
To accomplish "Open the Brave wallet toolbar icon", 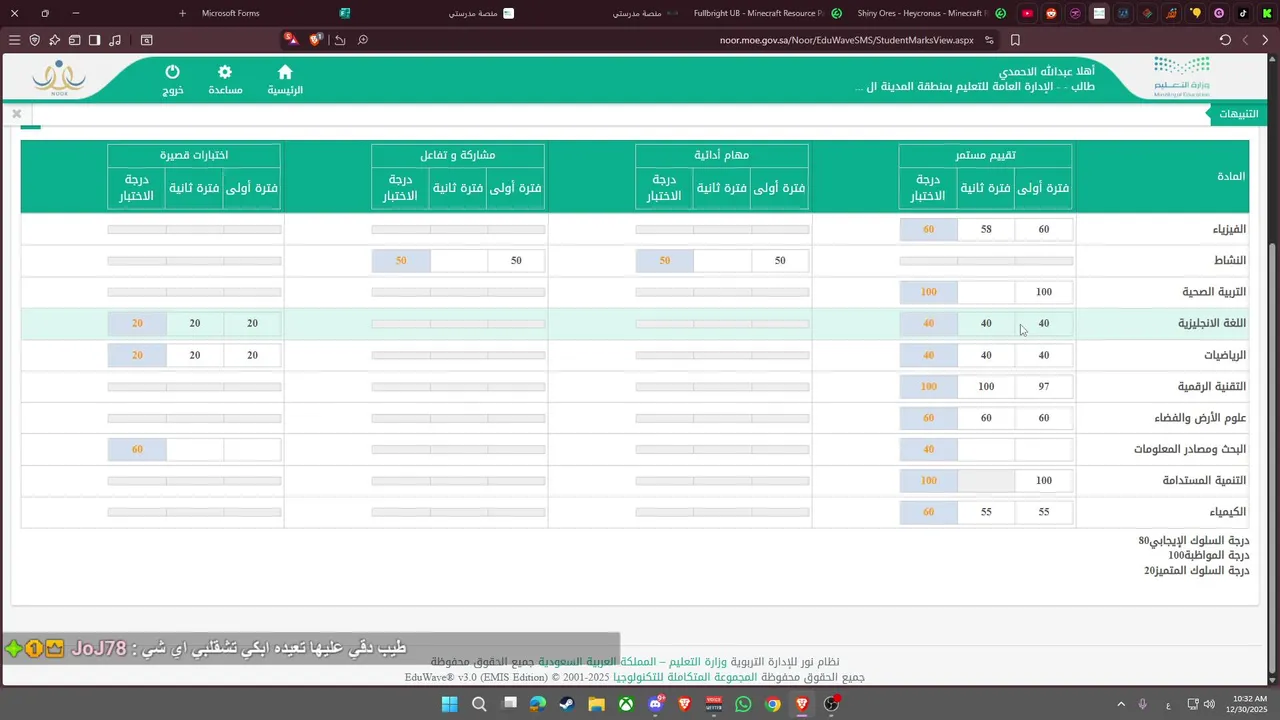I will point(74,40).
